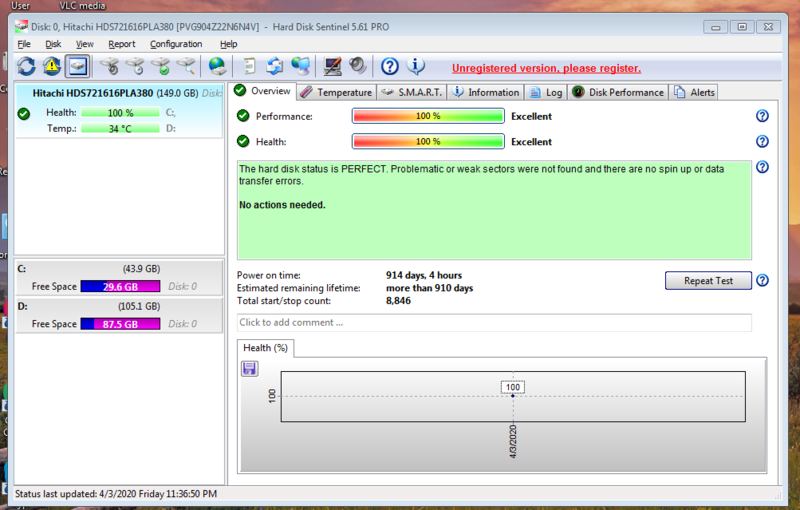Click floppy save icon on Health chart

pos(249,368)
